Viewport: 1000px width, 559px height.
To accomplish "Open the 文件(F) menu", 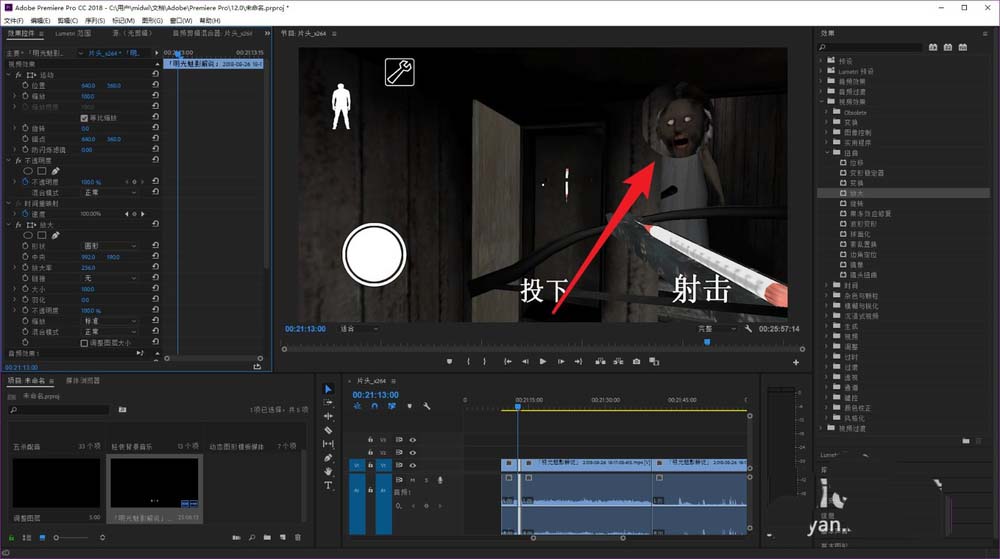I will (13, 20).
